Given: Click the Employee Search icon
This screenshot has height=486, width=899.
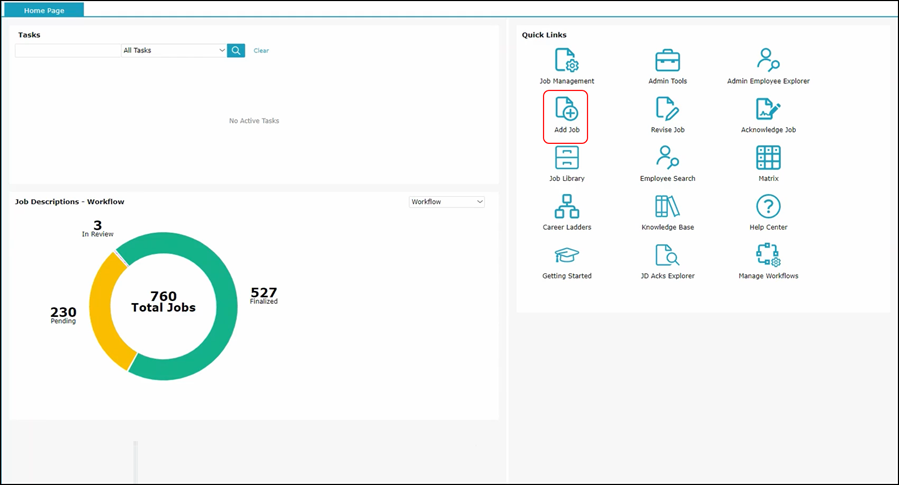Looking at the screenshot, I should [667, 158].
